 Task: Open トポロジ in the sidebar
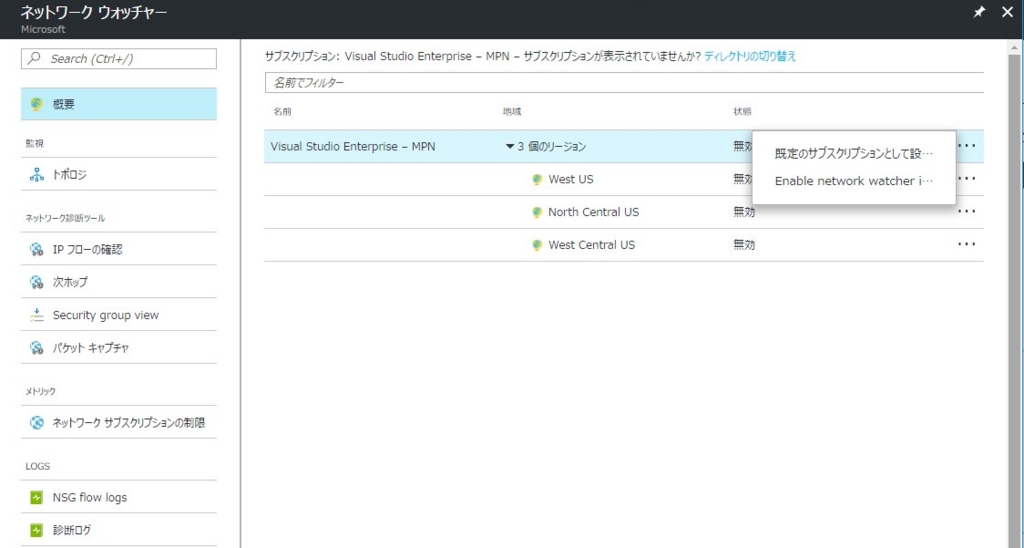(119, 174)
